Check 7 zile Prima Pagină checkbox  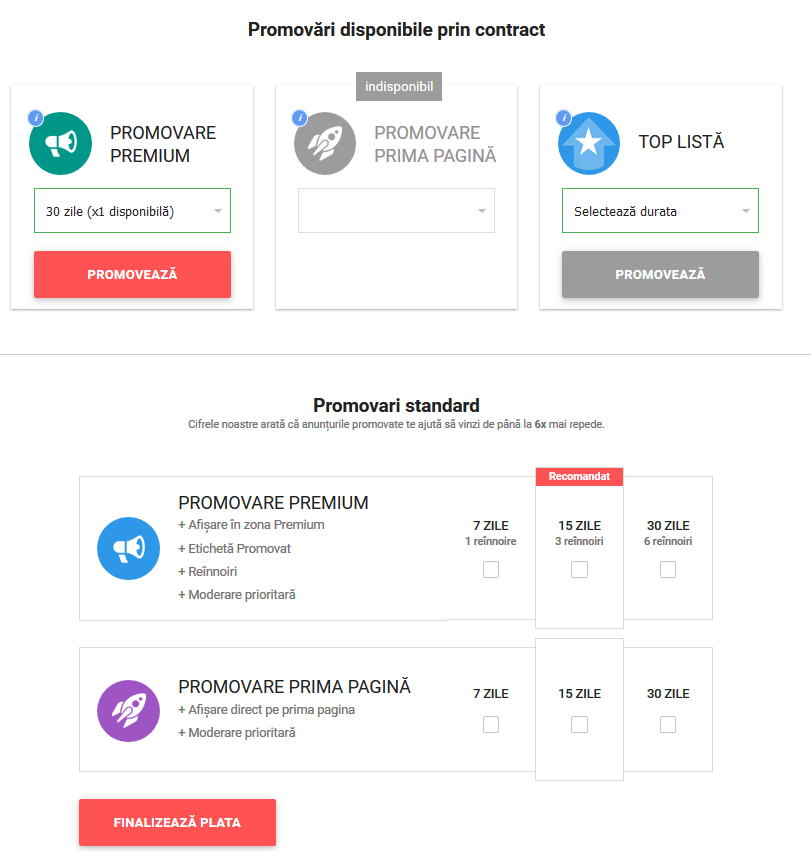491,724
